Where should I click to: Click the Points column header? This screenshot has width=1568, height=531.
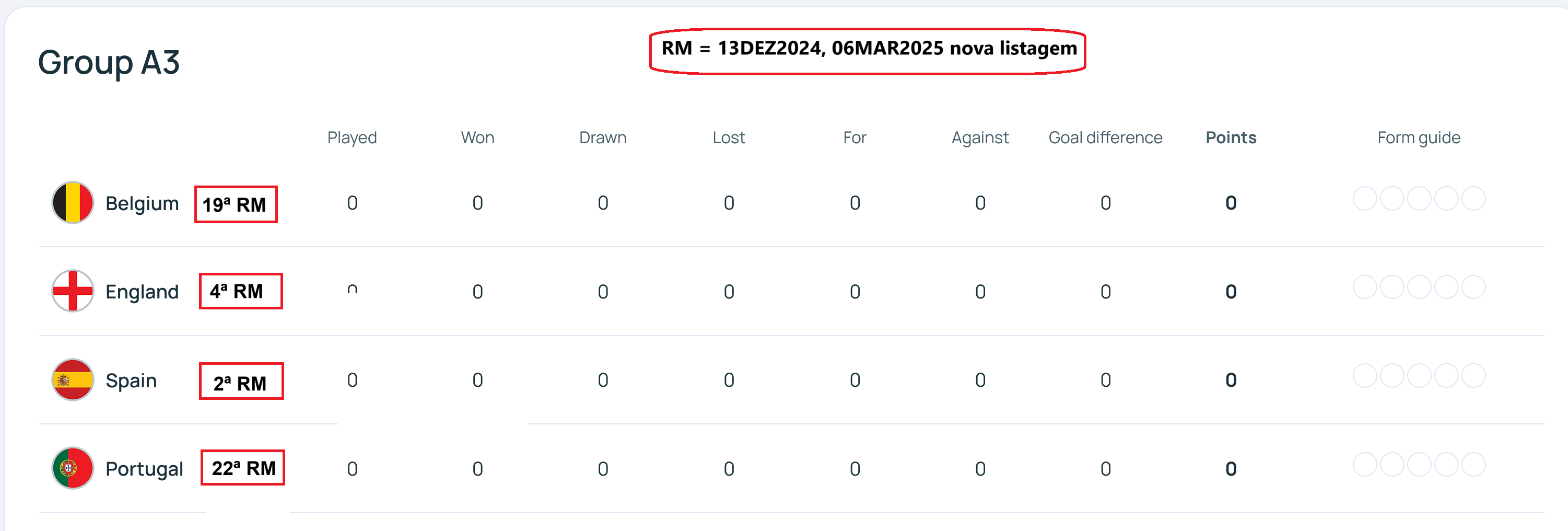tap(1231, 137)
